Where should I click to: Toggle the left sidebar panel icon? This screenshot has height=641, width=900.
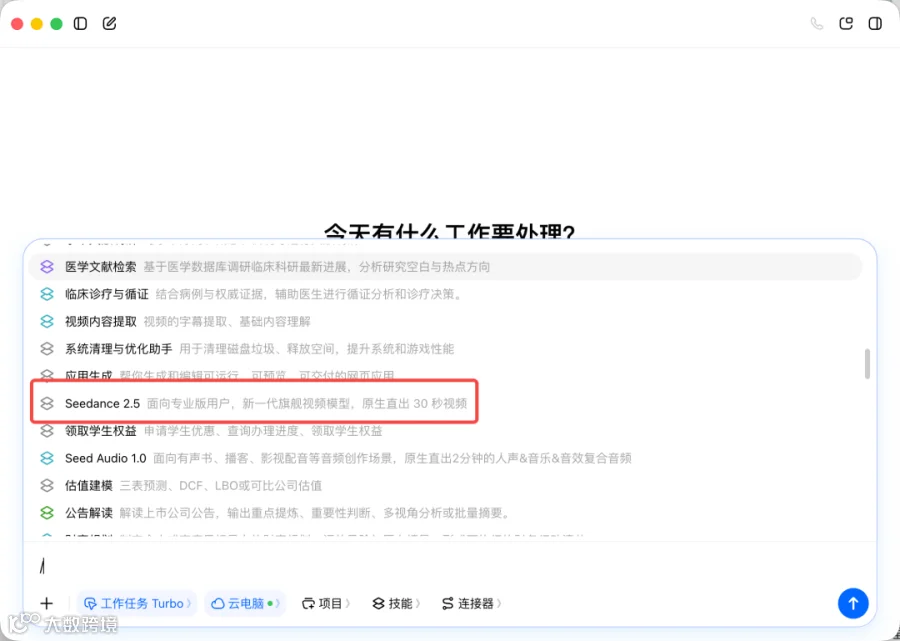click(x=80, y=24)
